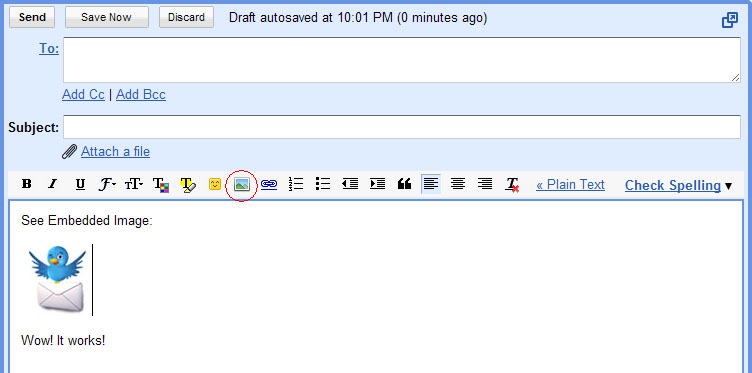Click the Insert Image toolbar icon
Viewport: 752px width, 373px height.
(x=242, y=184)
